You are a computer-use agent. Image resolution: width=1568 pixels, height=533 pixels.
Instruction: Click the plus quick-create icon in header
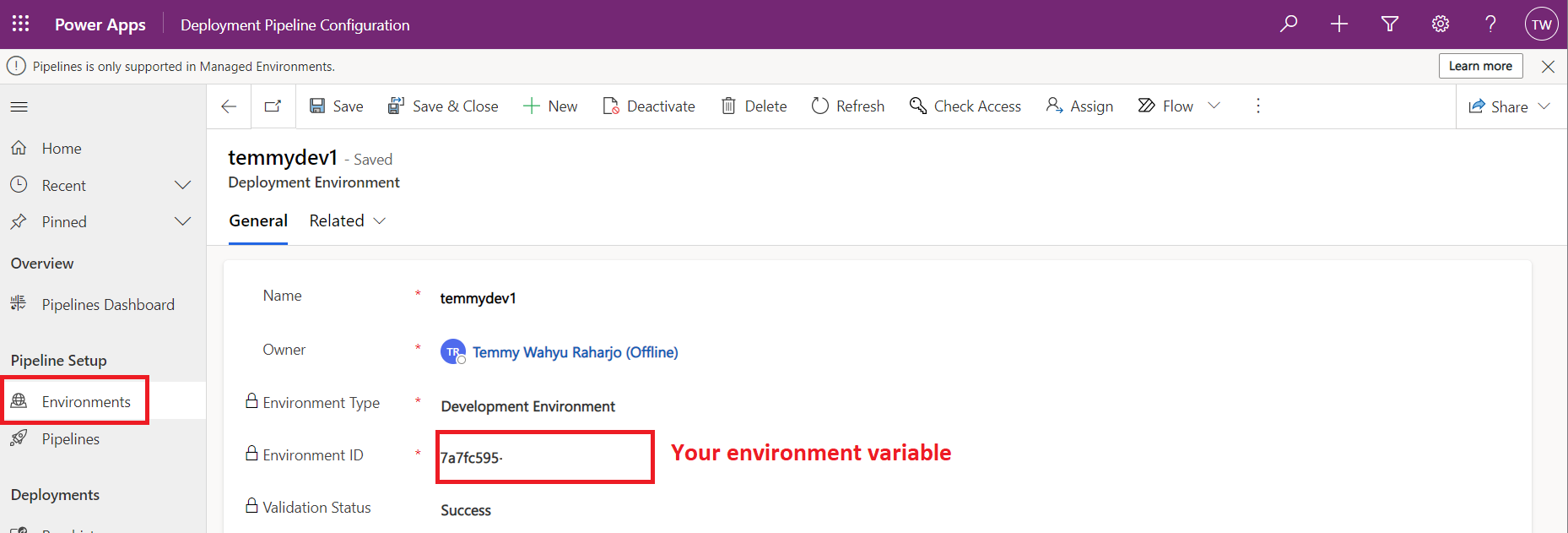pos(1339,24)
